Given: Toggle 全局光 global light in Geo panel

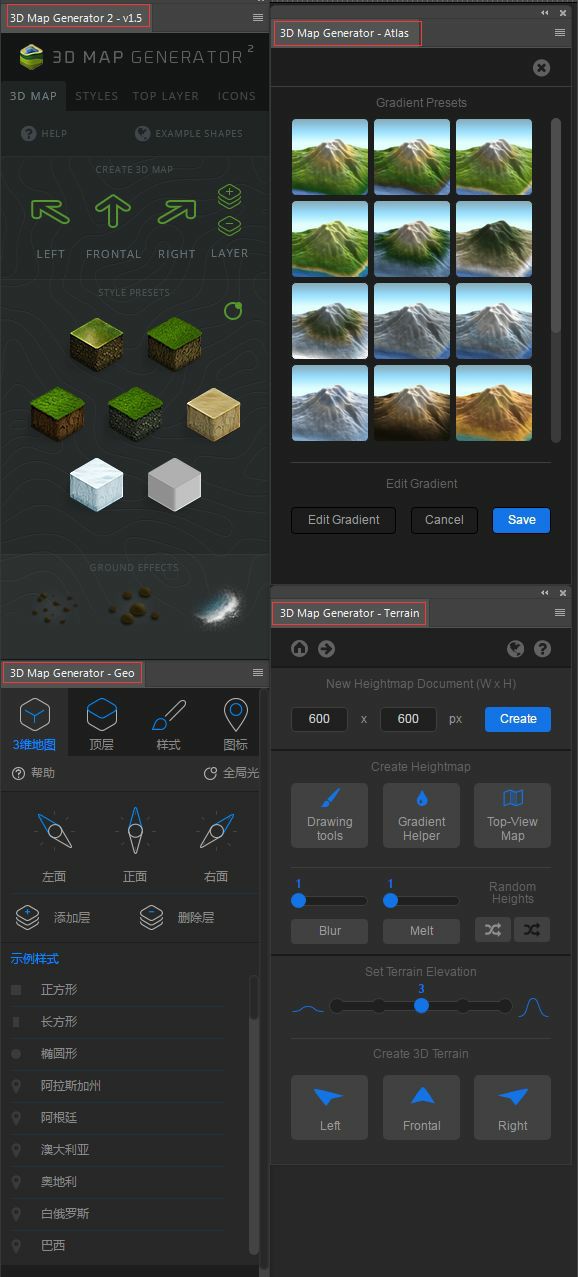Looking at the screenshot, I should coord(230,773).
